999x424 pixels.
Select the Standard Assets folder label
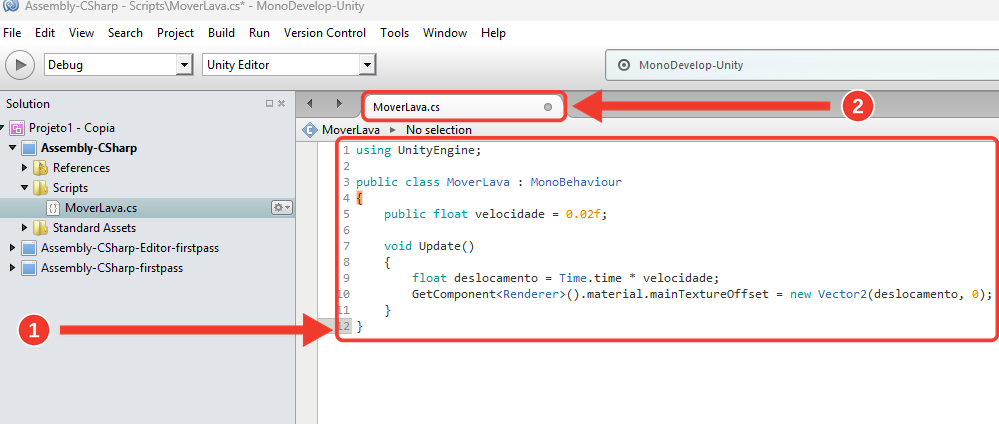pos(94,228)
